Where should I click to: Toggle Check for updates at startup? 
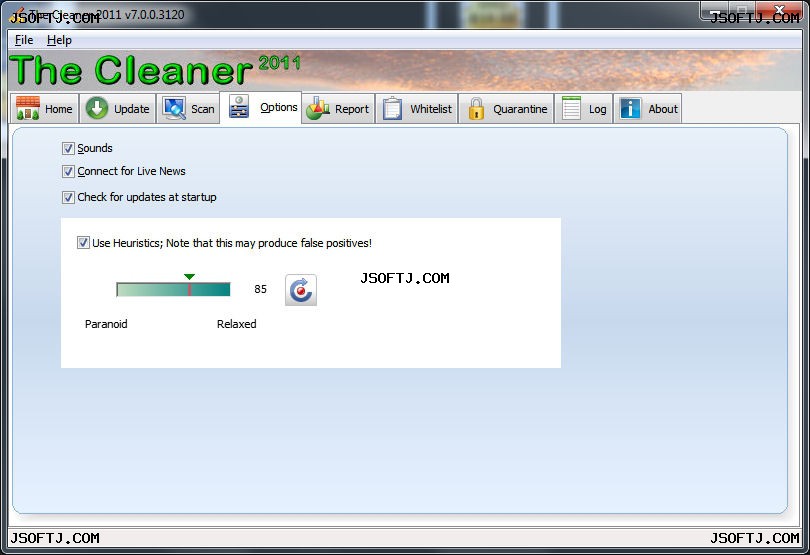(x=68, y=197)
